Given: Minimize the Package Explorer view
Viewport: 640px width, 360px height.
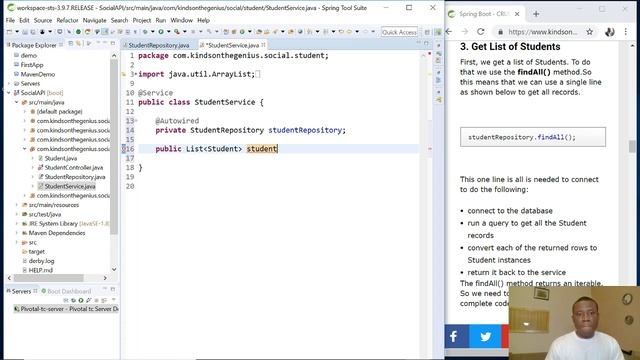Looking at the screenshot, I should [x=105, y=42].
